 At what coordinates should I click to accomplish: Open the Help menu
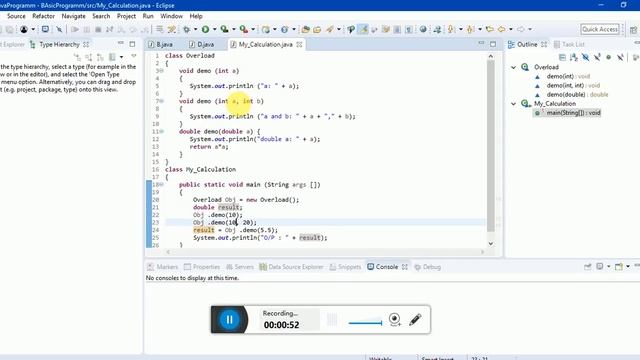pyautogui.click(x=196, y=16)
